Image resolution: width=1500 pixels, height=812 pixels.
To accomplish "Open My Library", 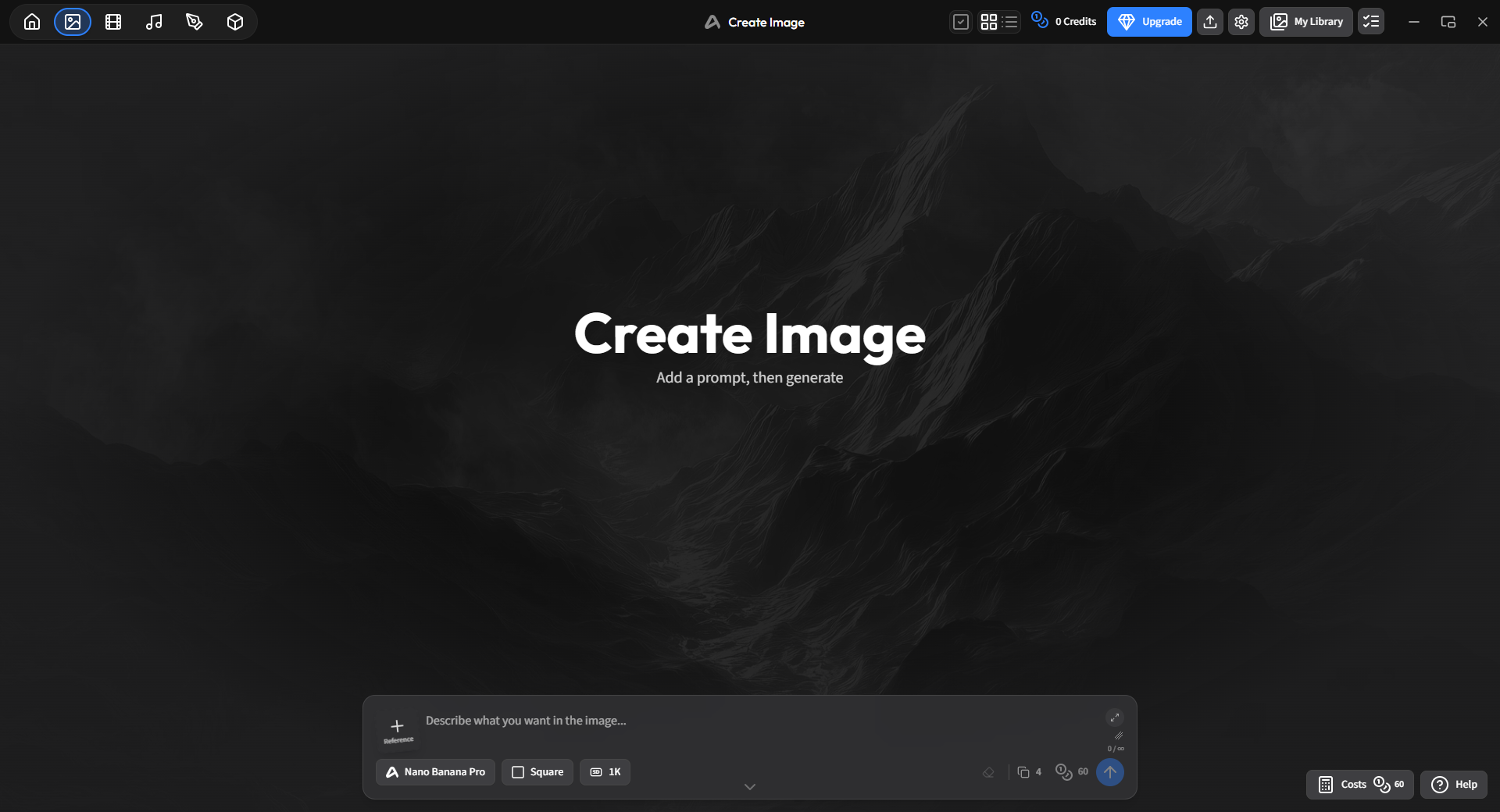I will point(1306,22).
